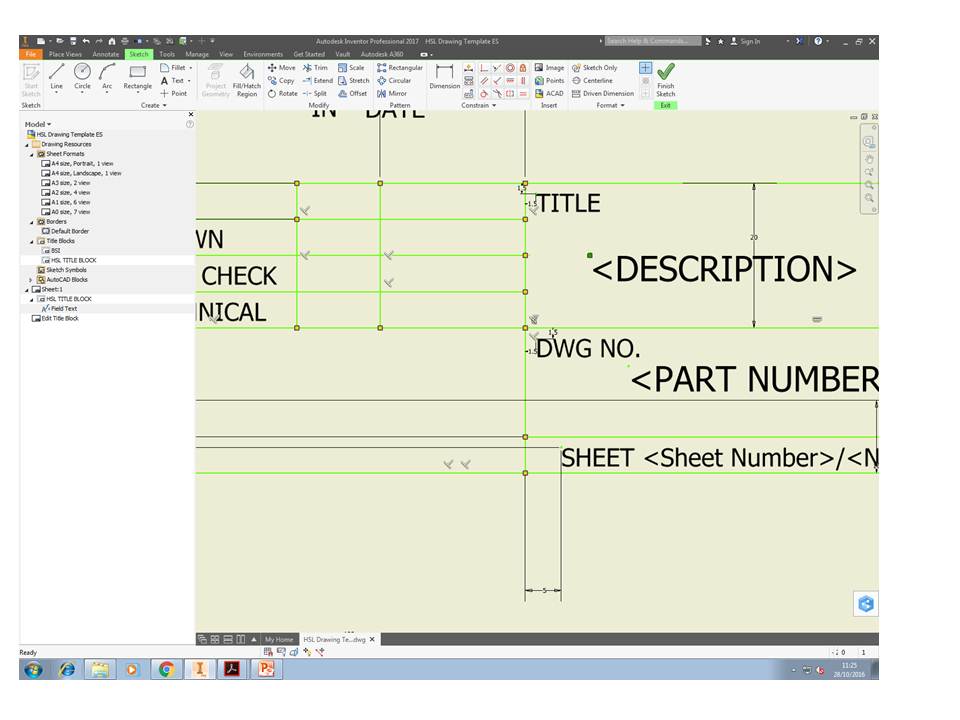
Task: Switch to the Annotate ribbon tab
Action: pyautogui.click(x=104, y=54)
